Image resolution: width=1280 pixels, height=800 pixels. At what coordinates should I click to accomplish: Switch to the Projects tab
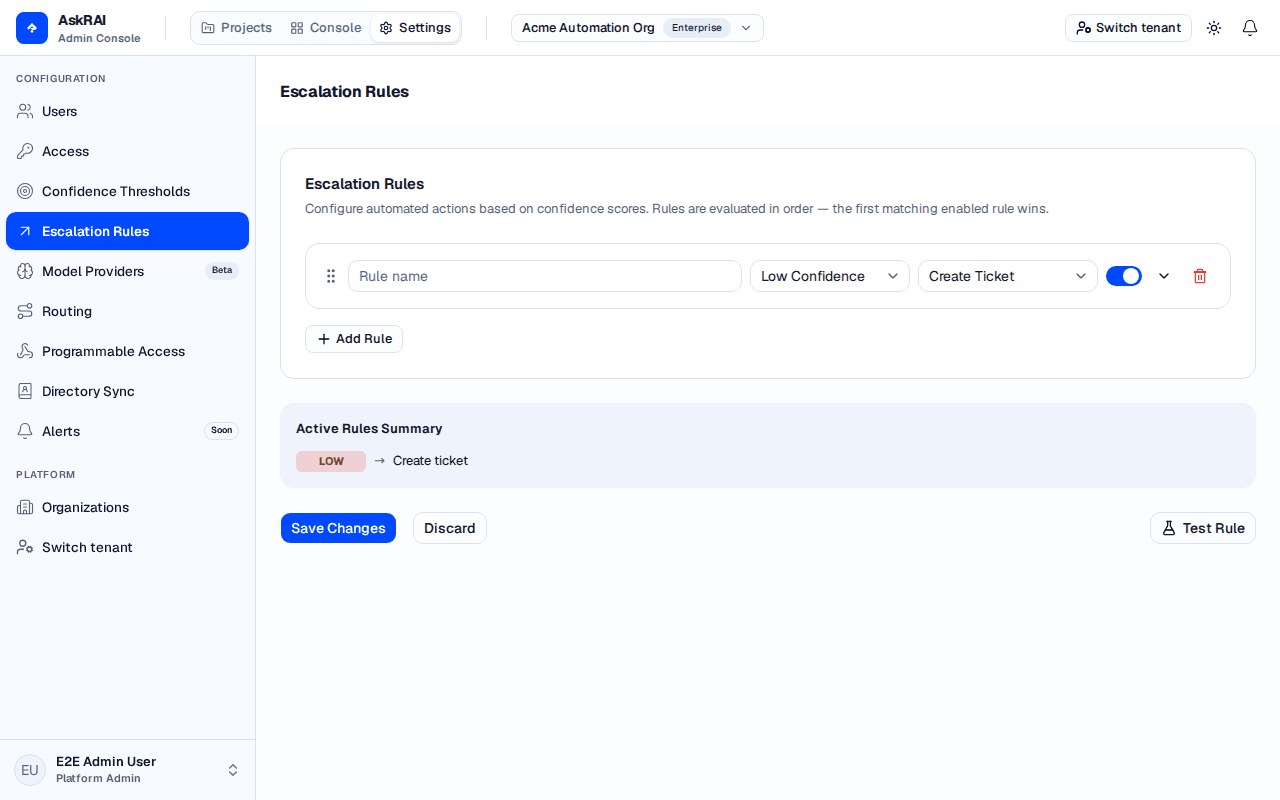click(236, 28)
